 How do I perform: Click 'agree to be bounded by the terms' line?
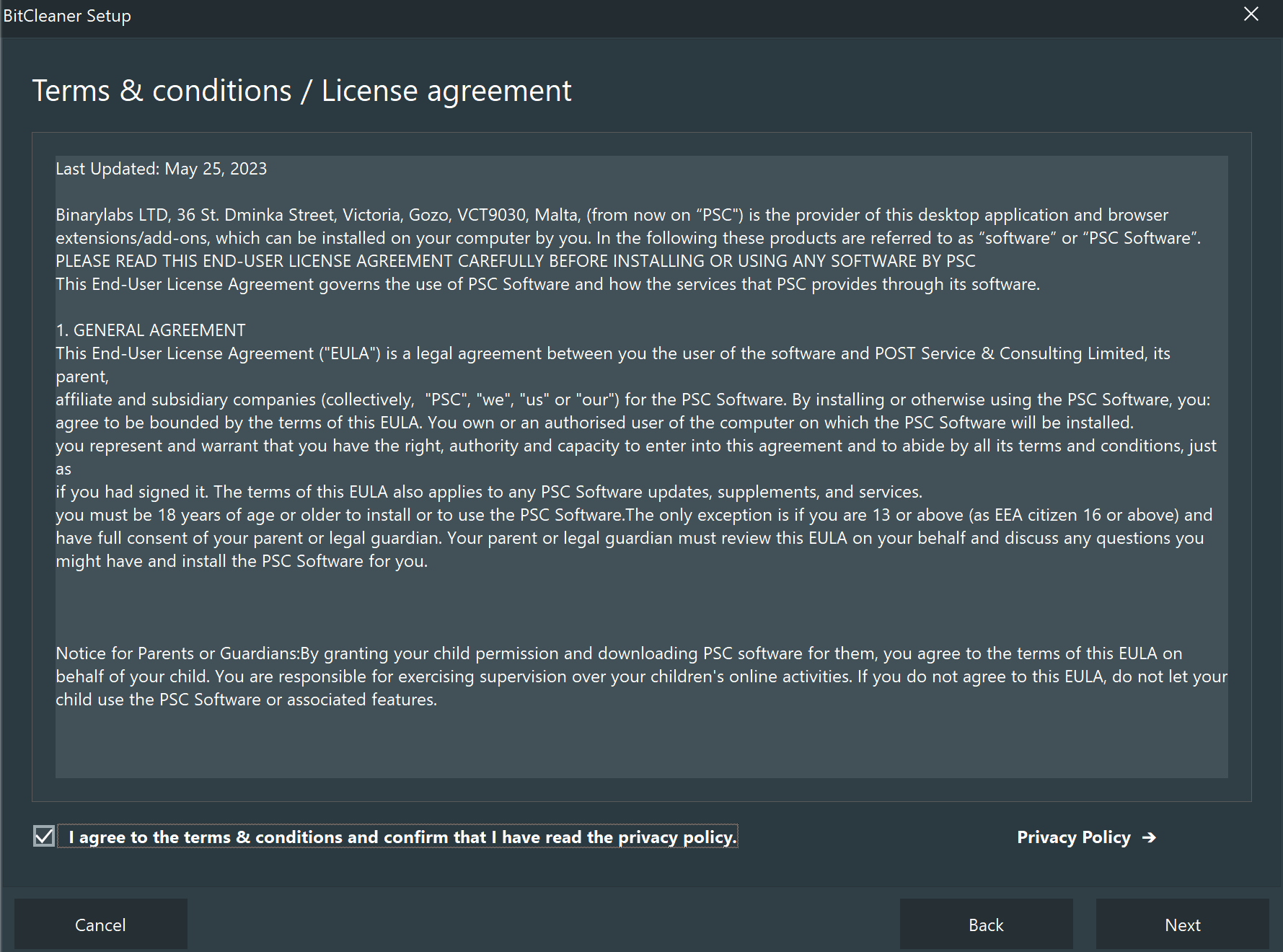595,423
